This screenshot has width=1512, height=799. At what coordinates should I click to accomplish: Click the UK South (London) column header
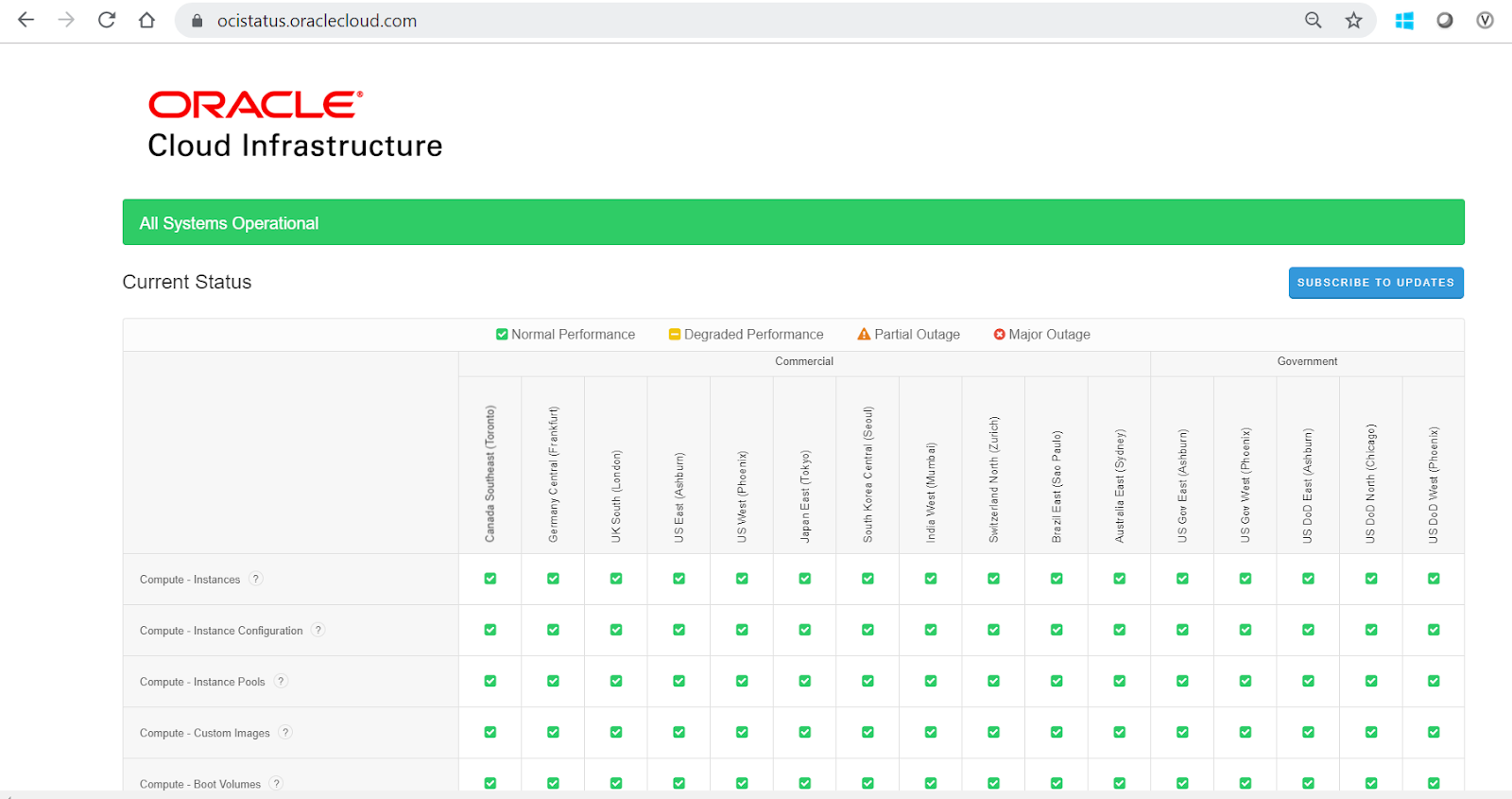[x=616, y=495]
